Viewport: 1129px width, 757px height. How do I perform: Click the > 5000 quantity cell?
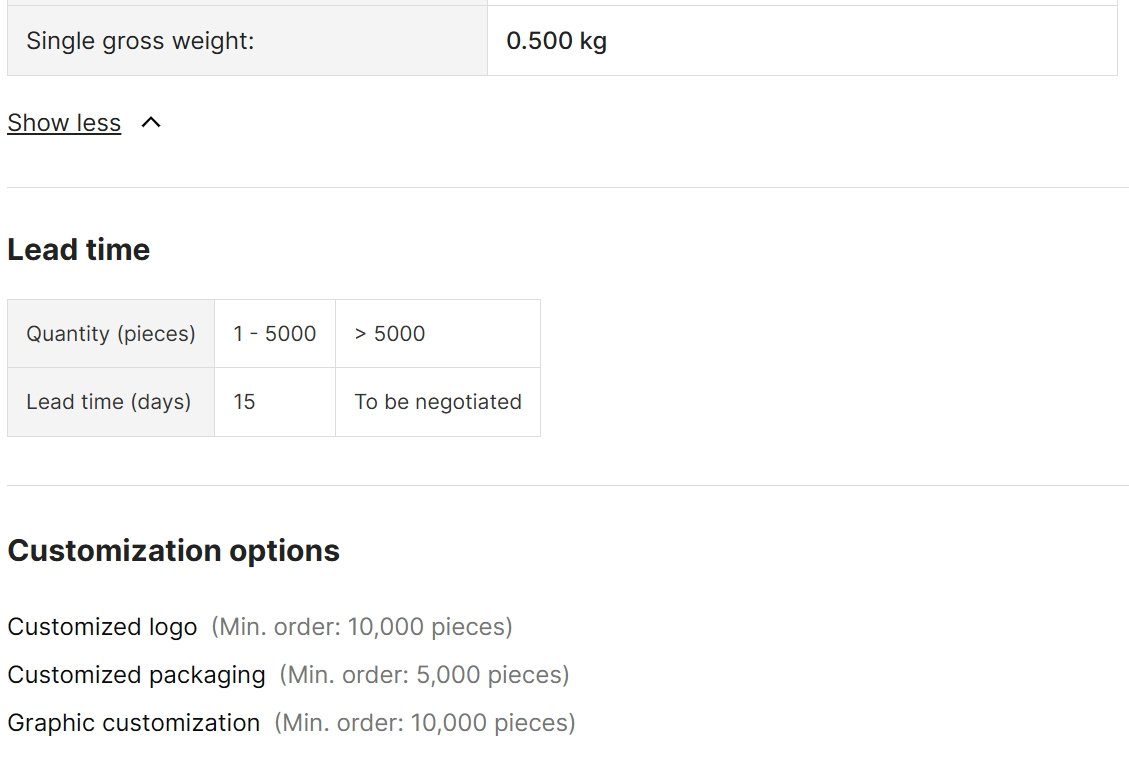438,333
